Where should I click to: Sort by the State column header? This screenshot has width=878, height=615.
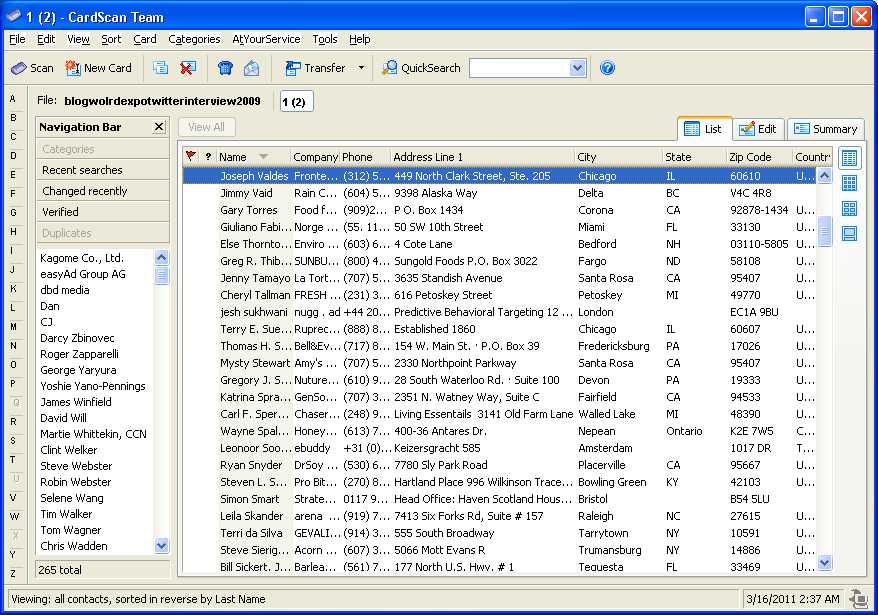[x=694, y=157]
